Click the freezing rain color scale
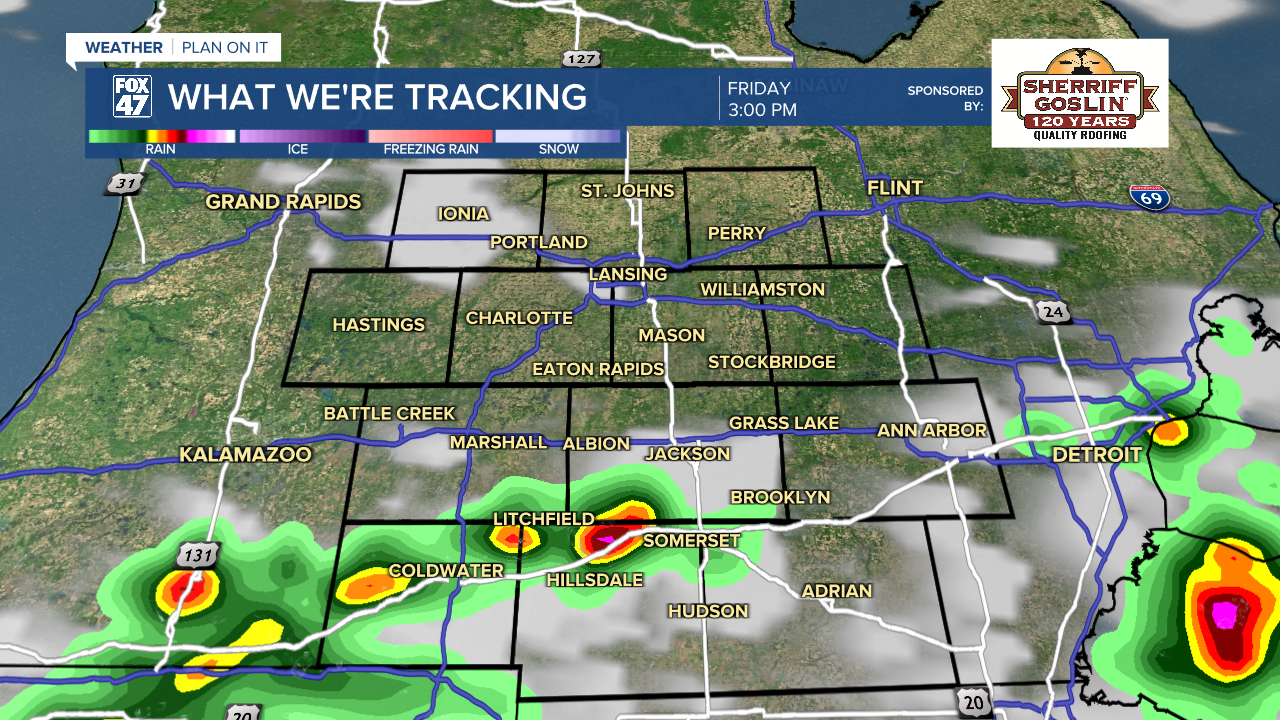Viewport: 1280px width, 720px height. coord(431,136)
